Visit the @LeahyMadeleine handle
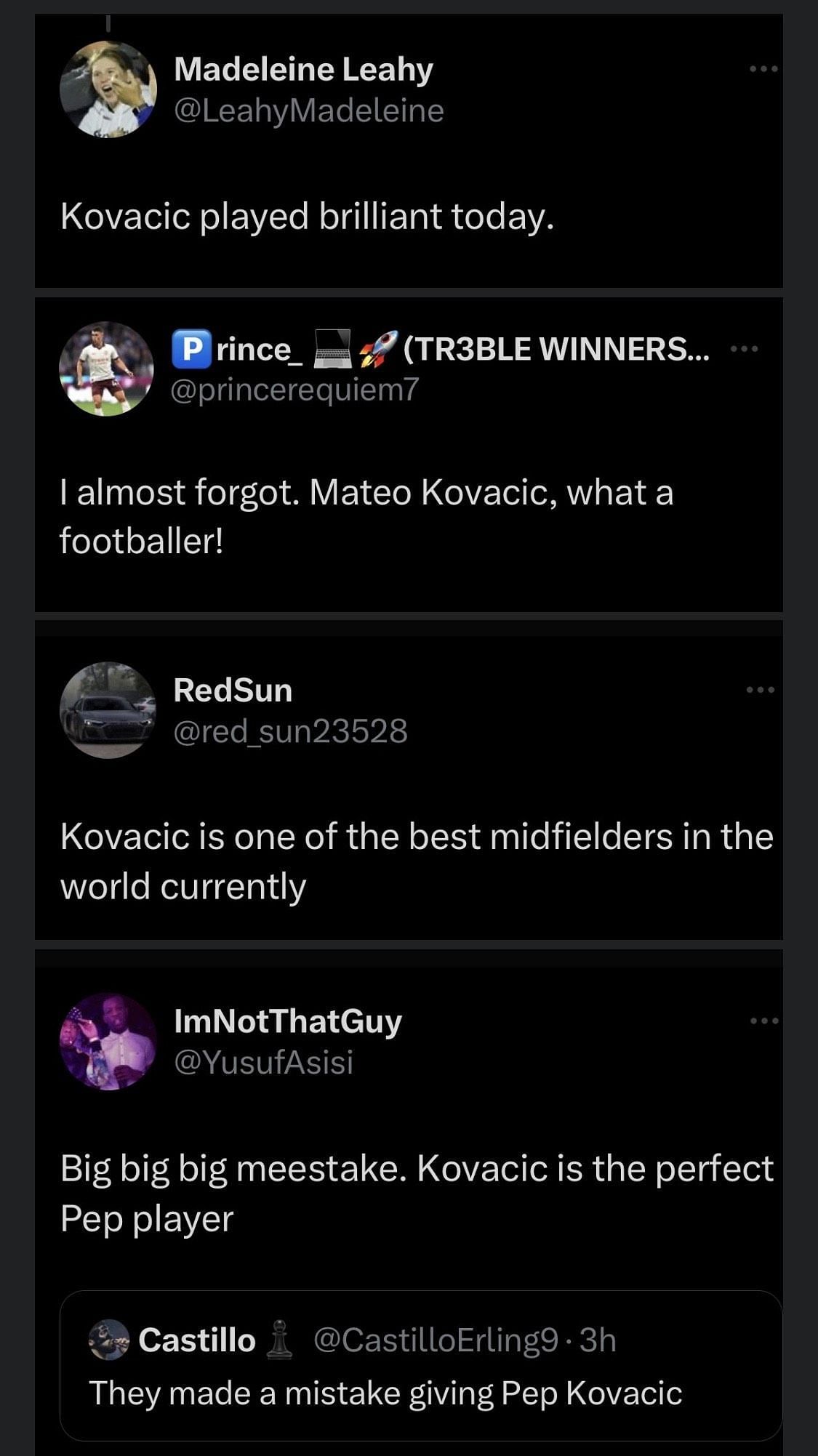This screenshot has width=818, height=1456. (308, 110)
